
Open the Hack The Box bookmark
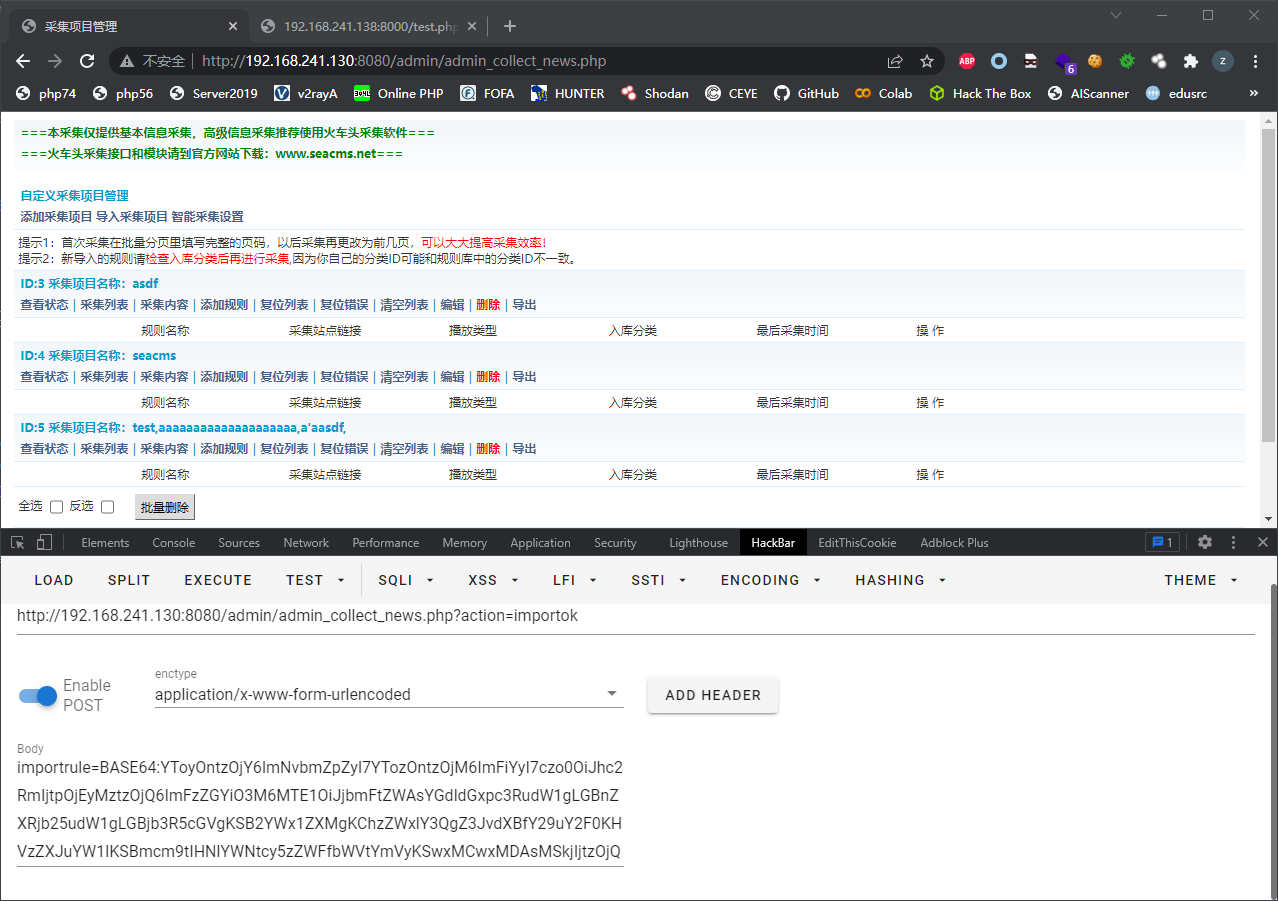click(980, 93)
